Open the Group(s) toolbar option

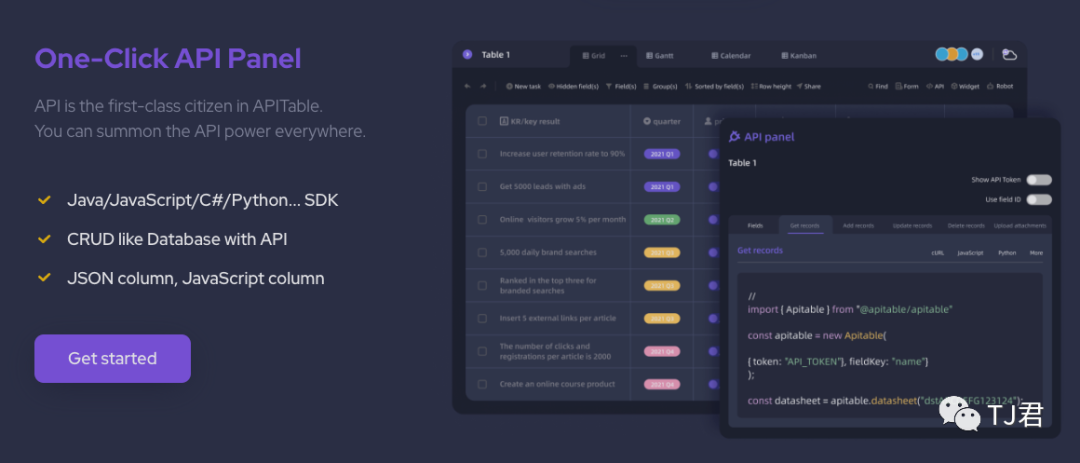point(660,87)
